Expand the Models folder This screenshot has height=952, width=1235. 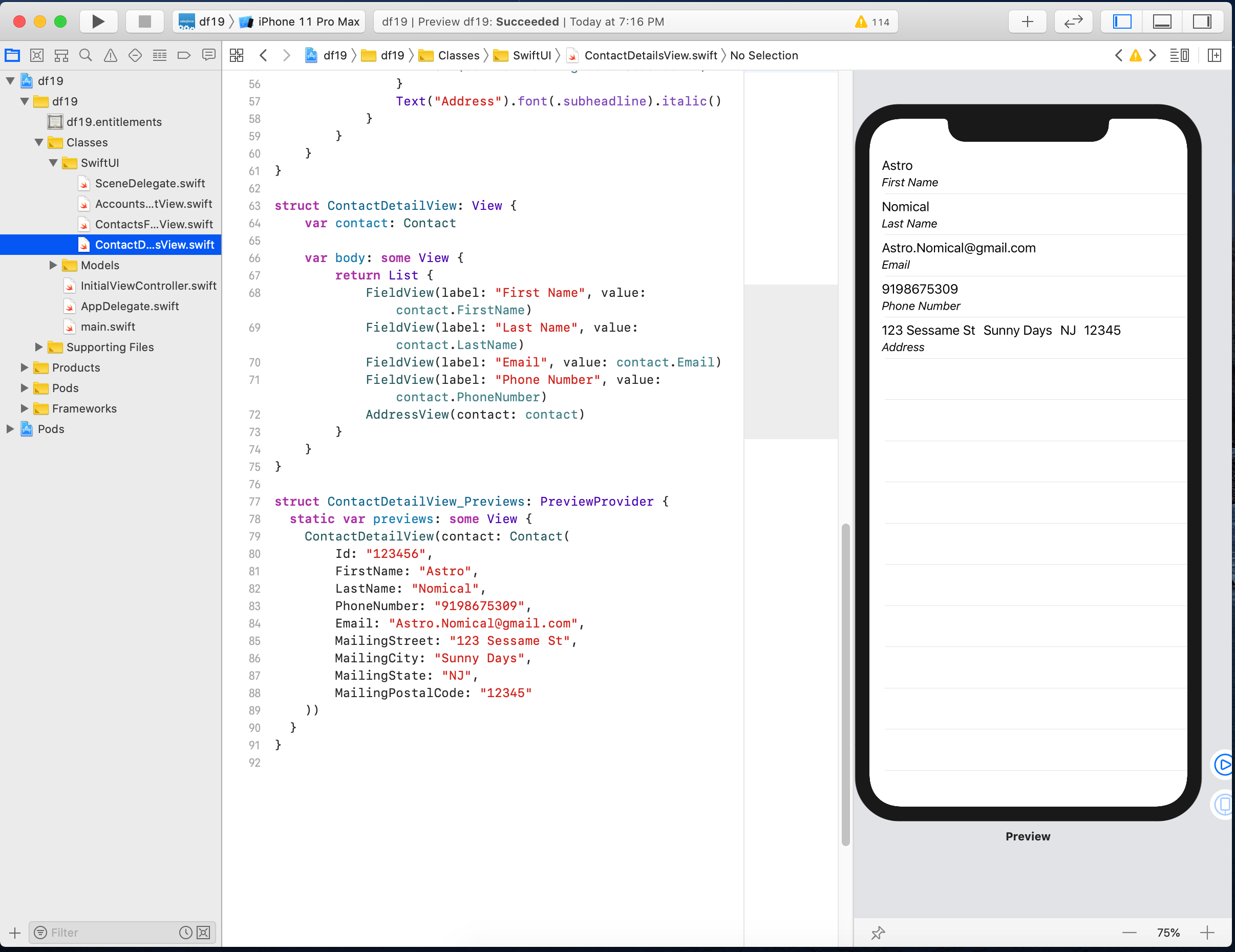click(x=53, y=265)
